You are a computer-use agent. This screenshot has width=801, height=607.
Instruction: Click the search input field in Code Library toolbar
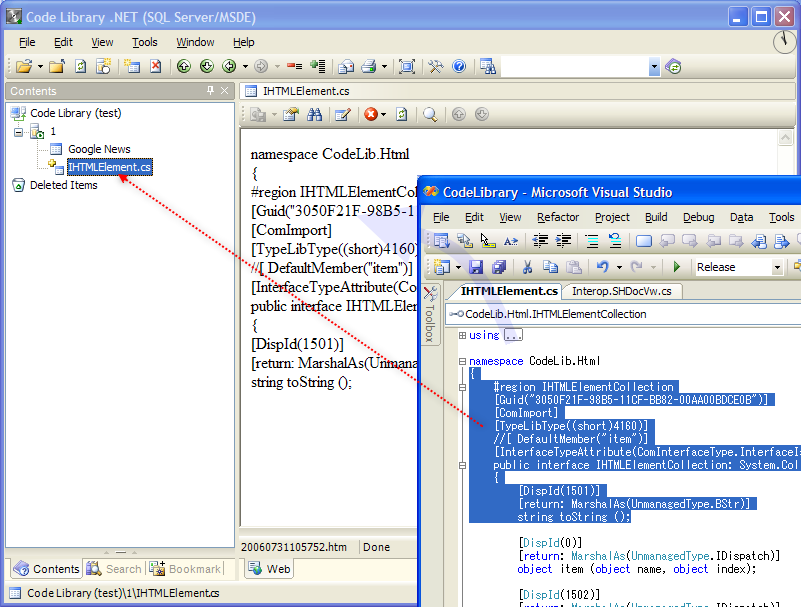[x=575, y=66]
